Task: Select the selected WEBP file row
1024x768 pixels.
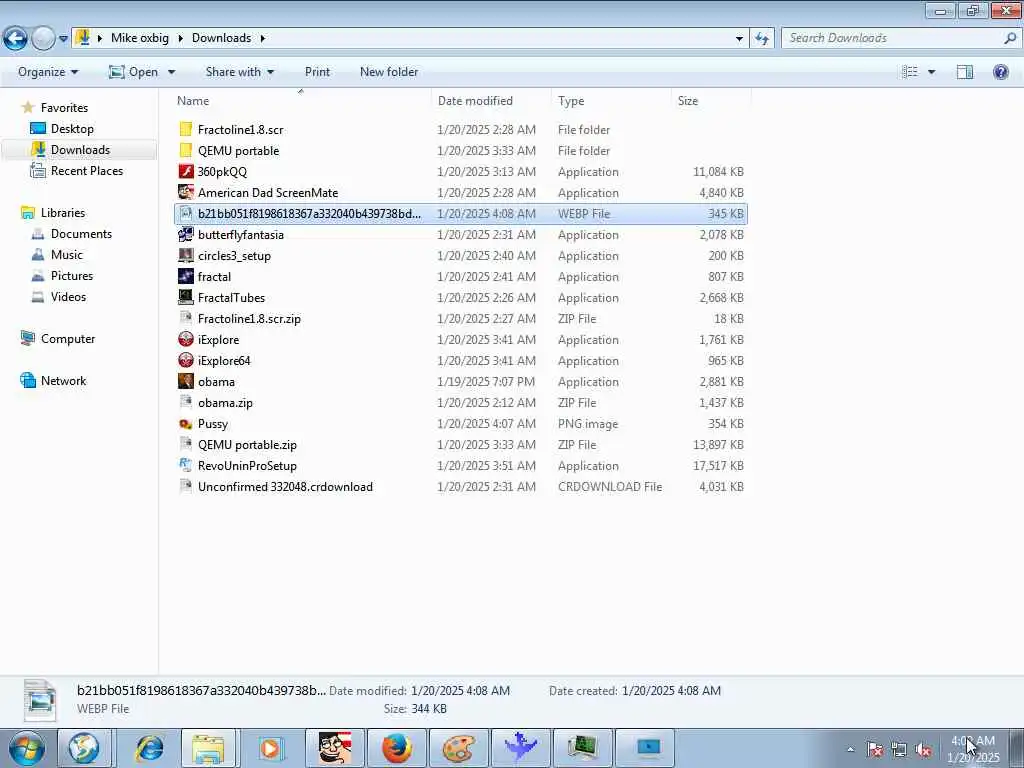Action: tap(460, 214)
